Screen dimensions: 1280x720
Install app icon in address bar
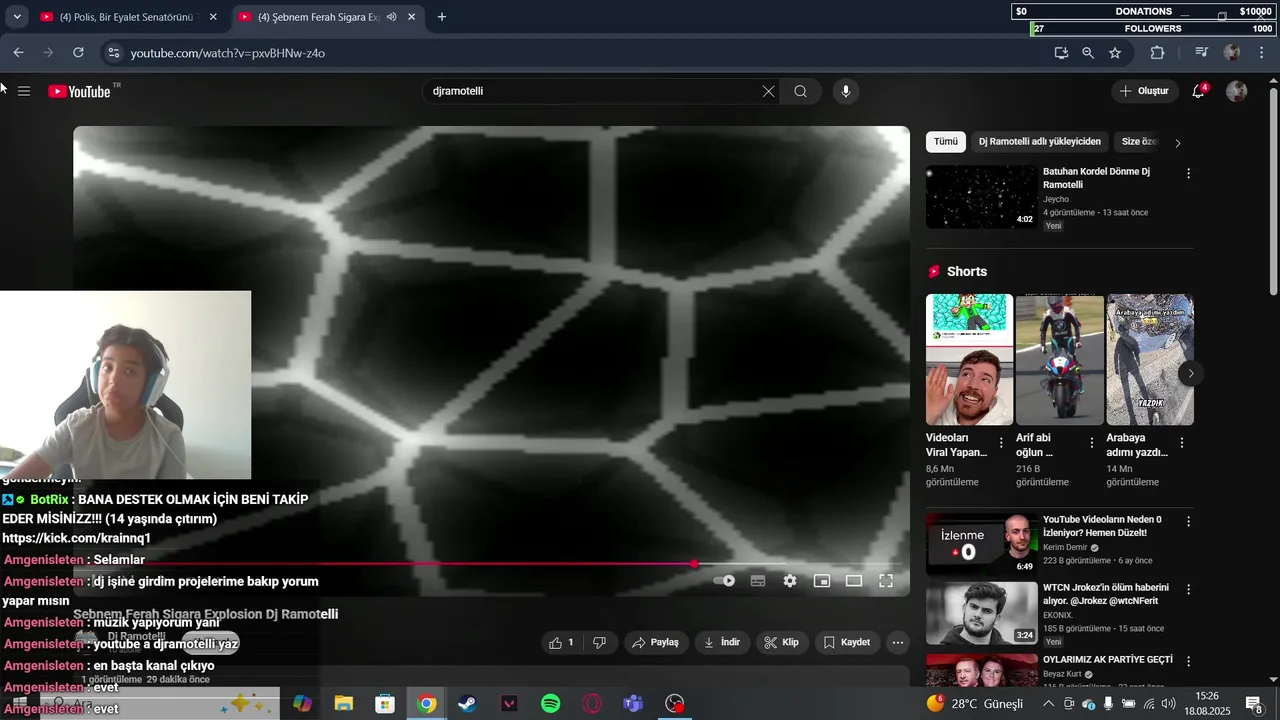pyautogui.click(x=1061, y=53)
